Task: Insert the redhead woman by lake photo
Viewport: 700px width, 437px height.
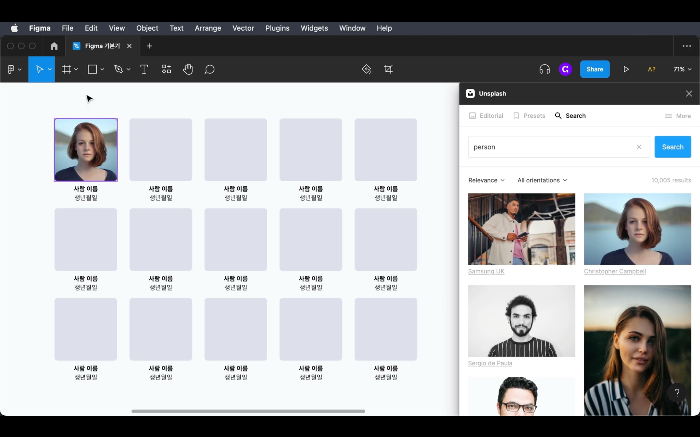Action: coord(637,229)
